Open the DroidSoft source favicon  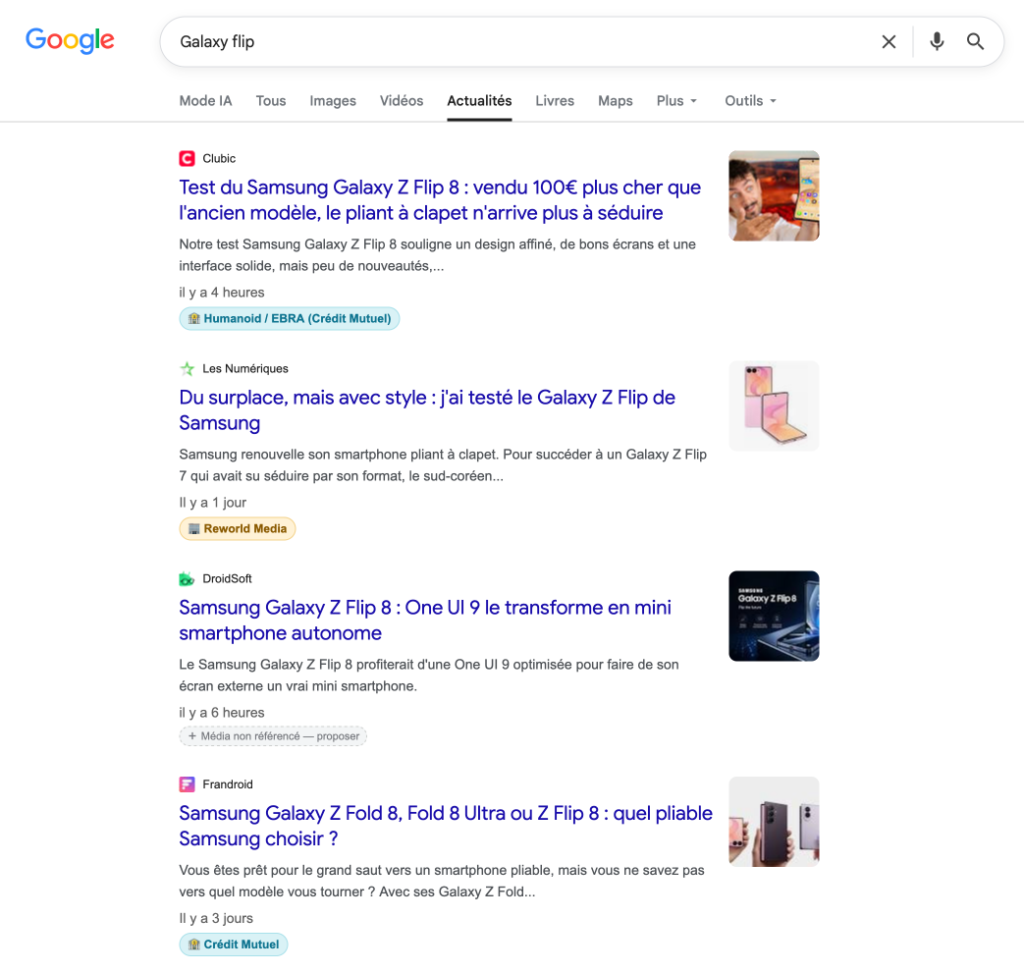tap(187, 579)
